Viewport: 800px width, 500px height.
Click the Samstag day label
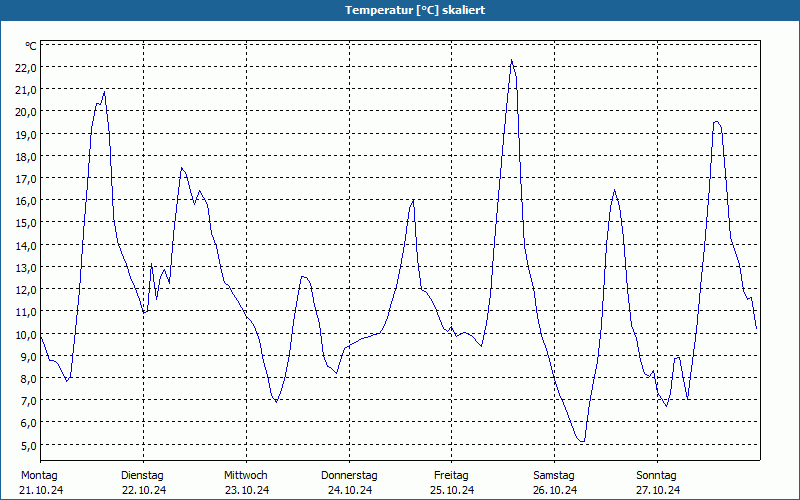554,476
